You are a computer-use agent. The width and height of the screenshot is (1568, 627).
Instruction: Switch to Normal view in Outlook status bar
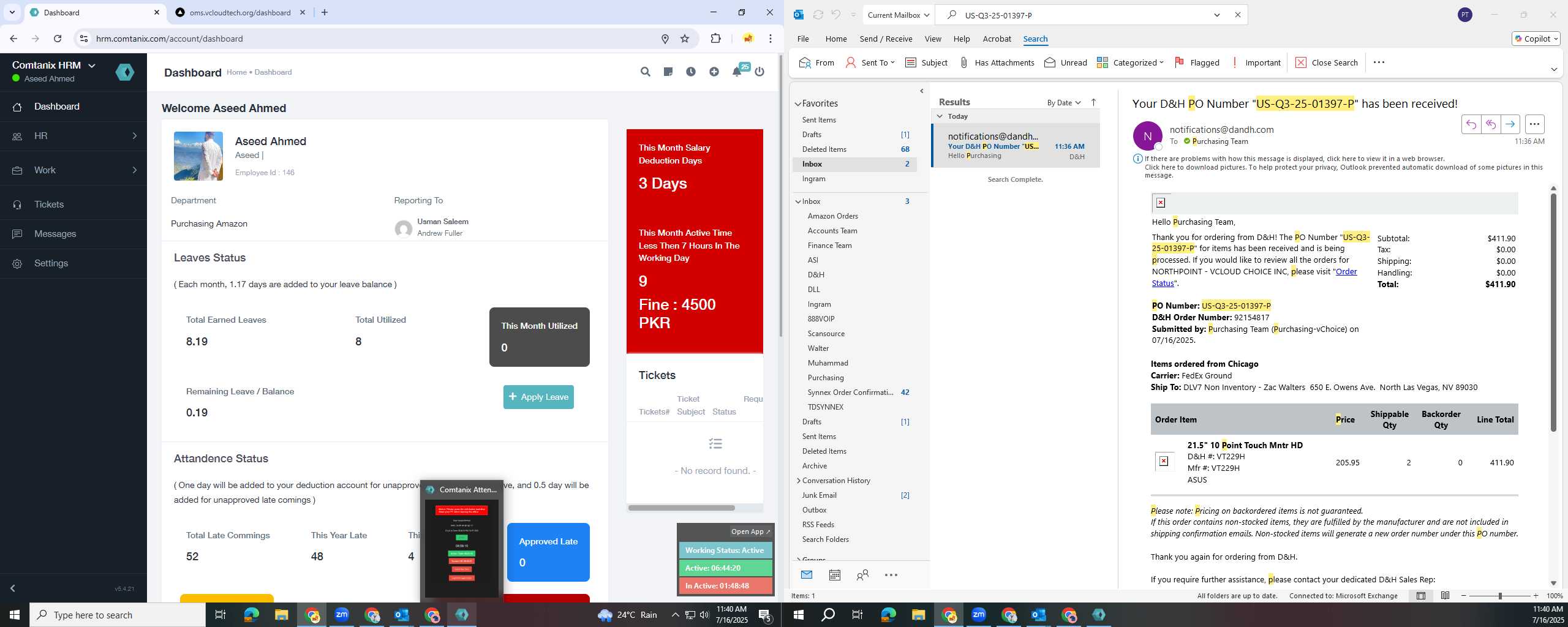click(x=1421, y=595)
